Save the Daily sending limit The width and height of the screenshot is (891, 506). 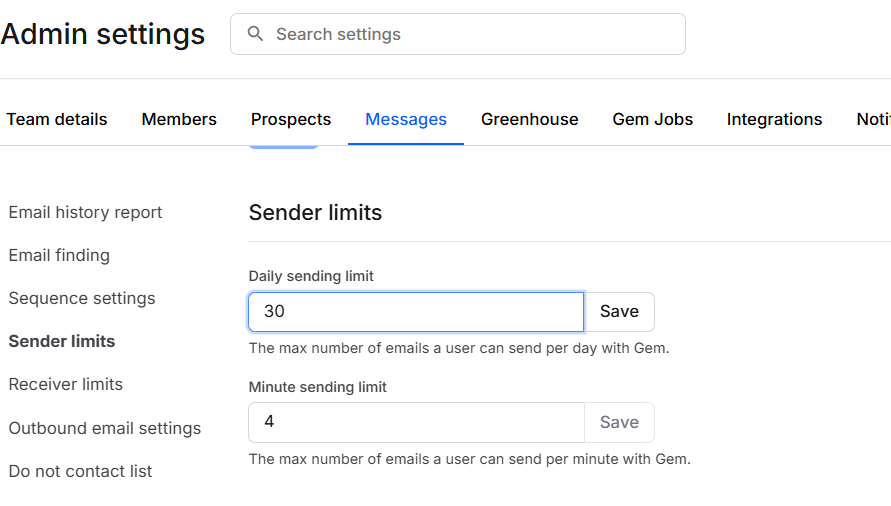[x=619, y=312]
